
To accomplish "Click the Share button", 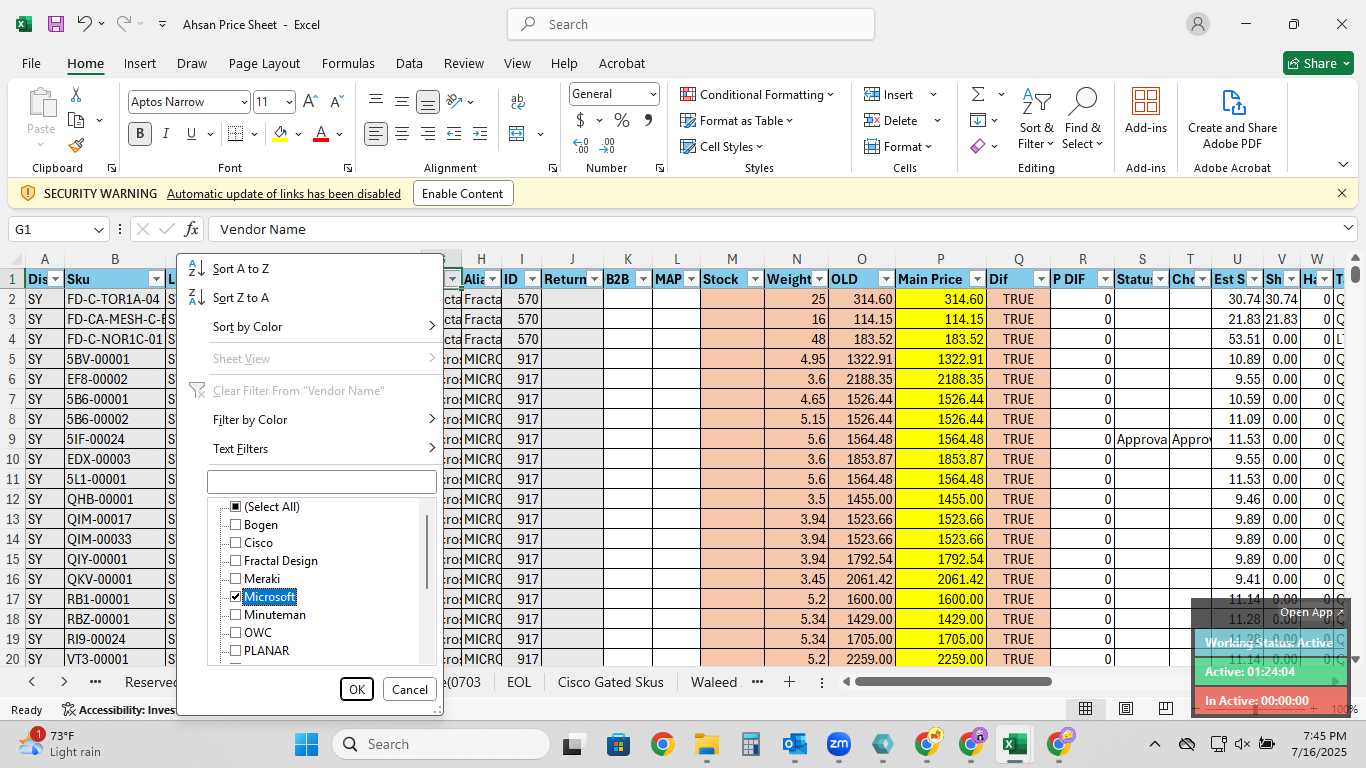I will [1317, 63].
